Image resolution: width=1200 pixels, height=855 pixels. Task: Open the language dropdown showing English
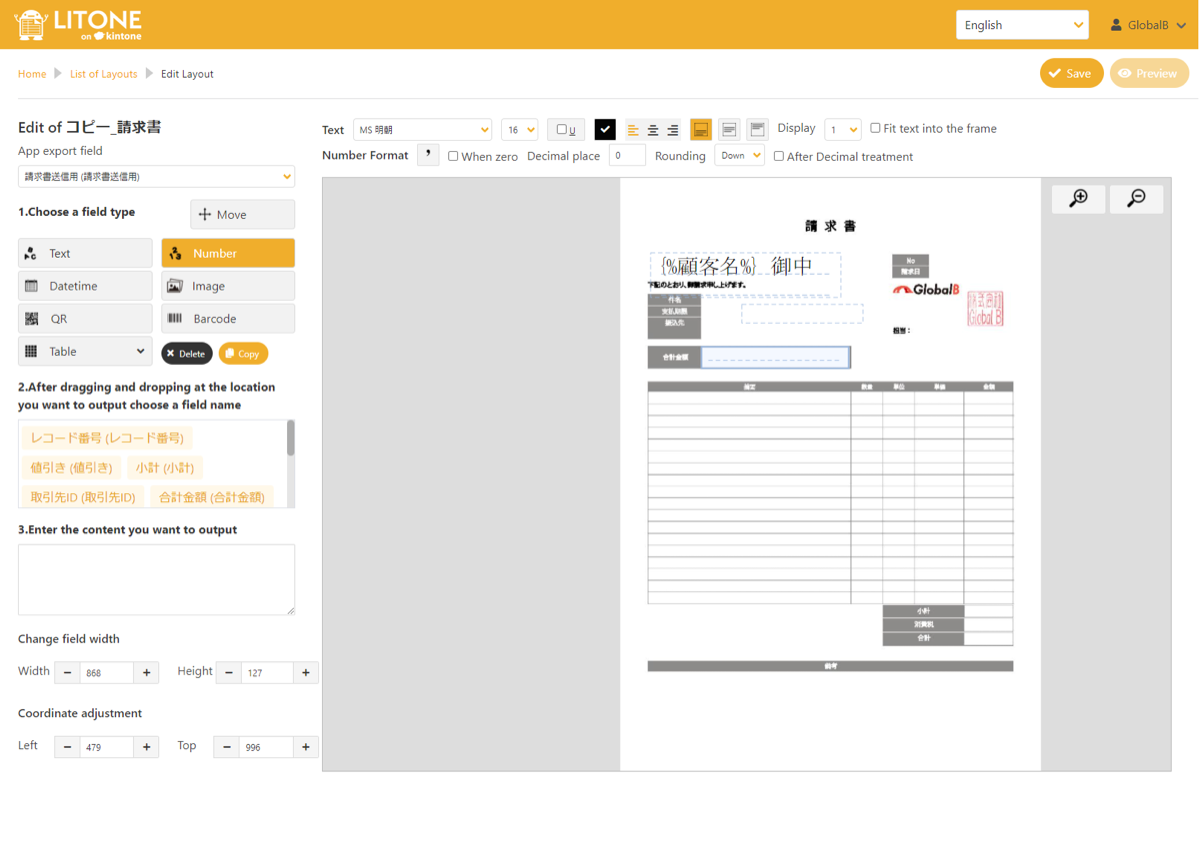tap(1022, 25)
